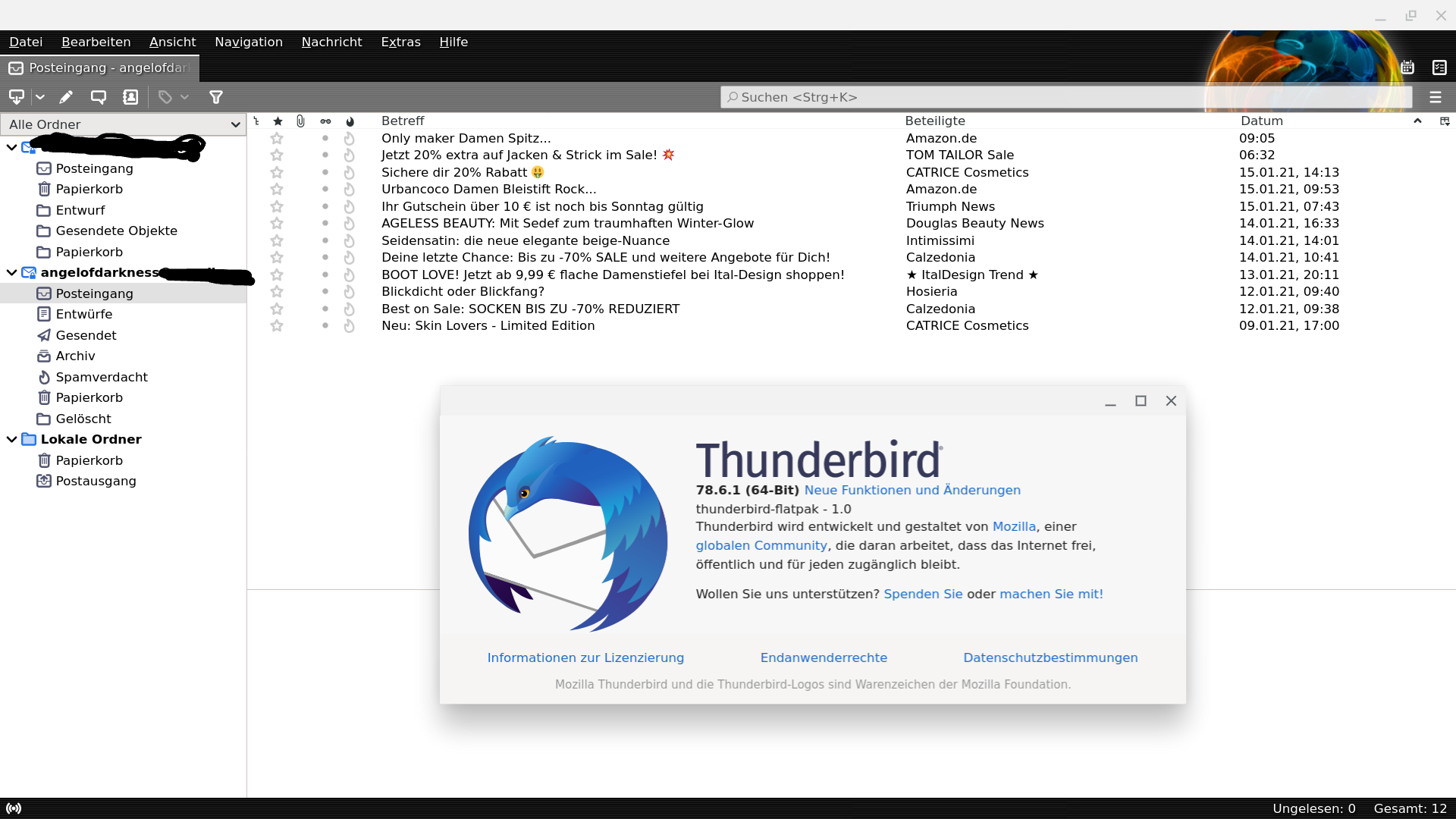Image resolution: width=1456 pixels, height=819 pixels.
Task: Open the Extras menu
Action: tap(400, 42)
